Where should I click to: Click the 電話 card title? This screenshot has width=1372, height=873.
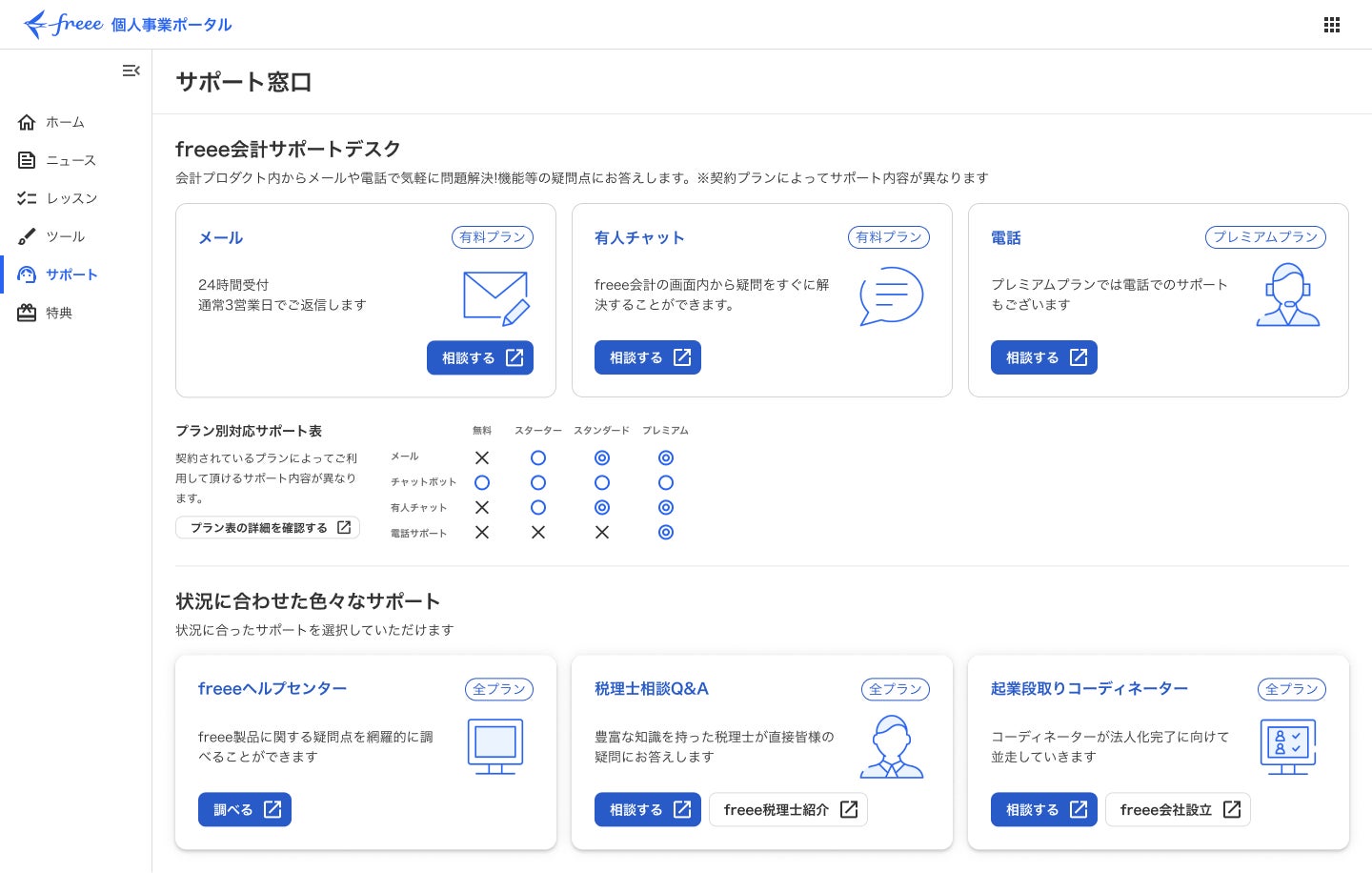pyautogui.click(x=1006, y=237)
